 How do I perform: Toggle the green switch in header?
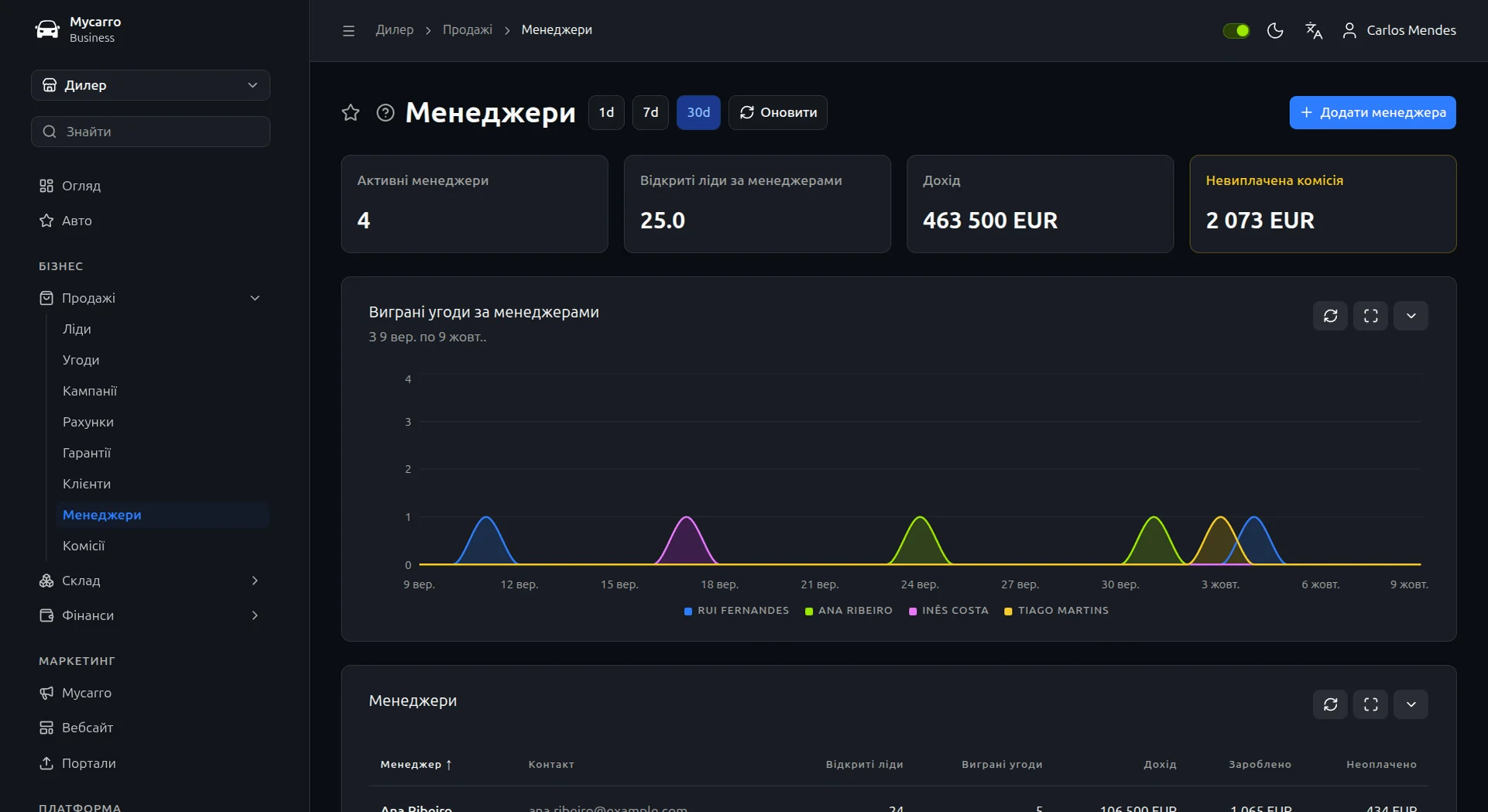pyautogui.click(x=1236, y=30)
